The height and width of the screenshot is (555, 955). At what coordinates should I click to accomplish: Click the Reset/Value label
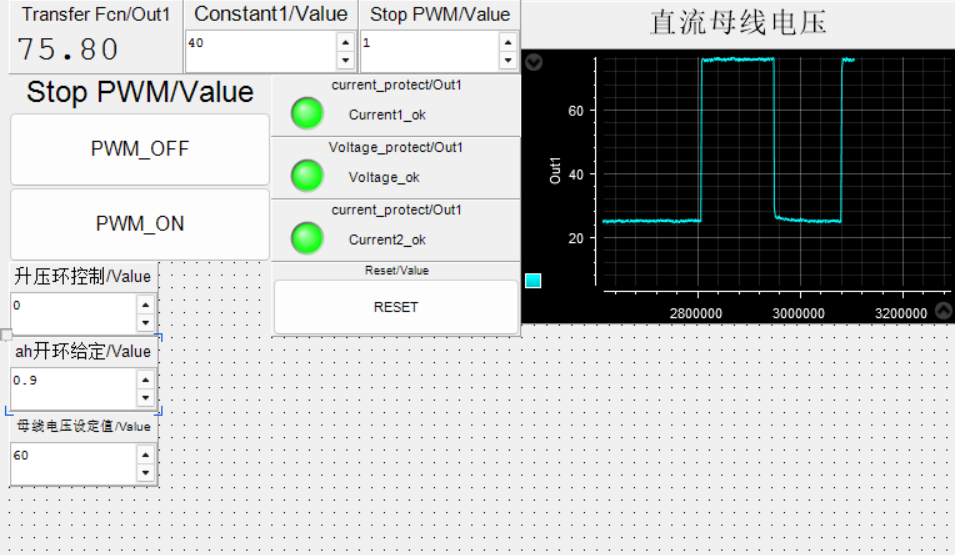point(396,270)
